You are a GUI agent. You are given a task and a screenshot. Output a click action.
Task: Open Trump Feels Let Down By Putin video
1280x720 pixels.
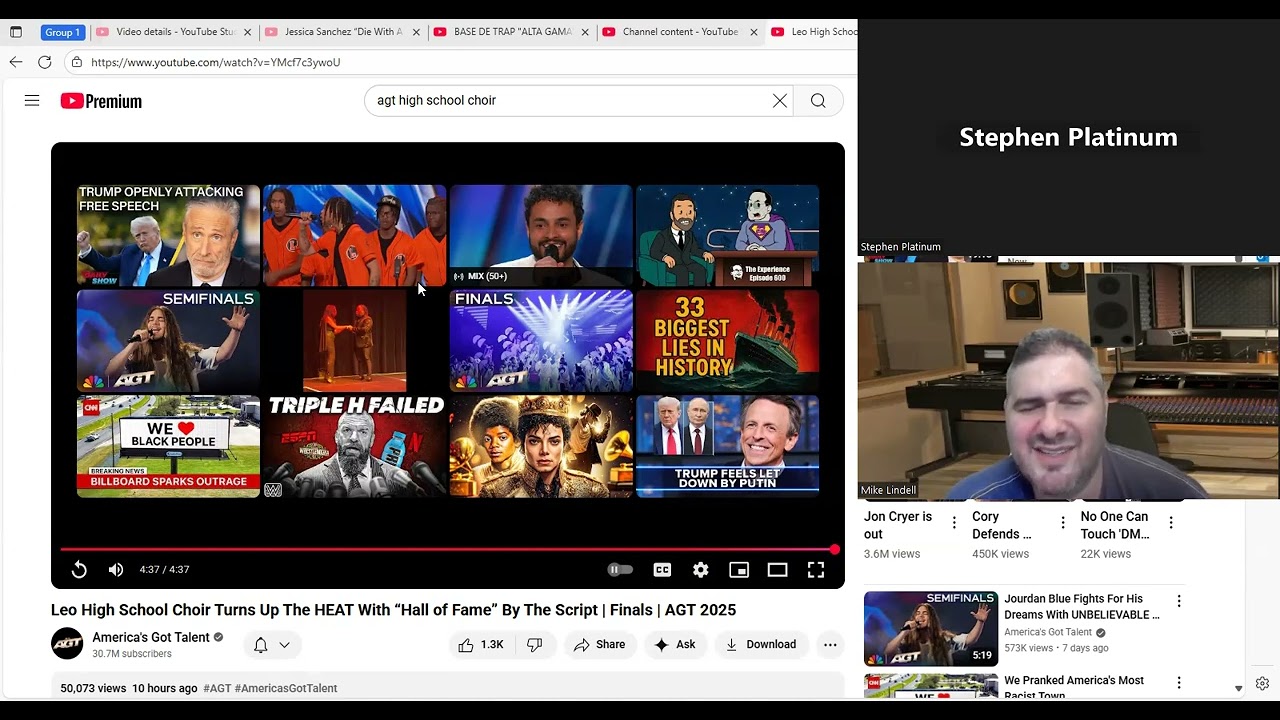pos(728,446)
